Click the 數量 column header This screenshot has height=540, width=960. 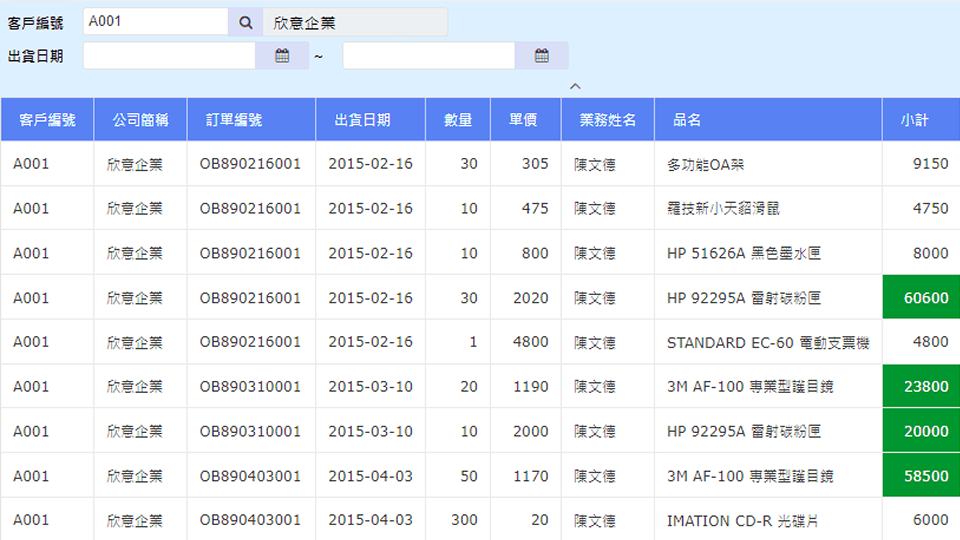tap(458, 120)
